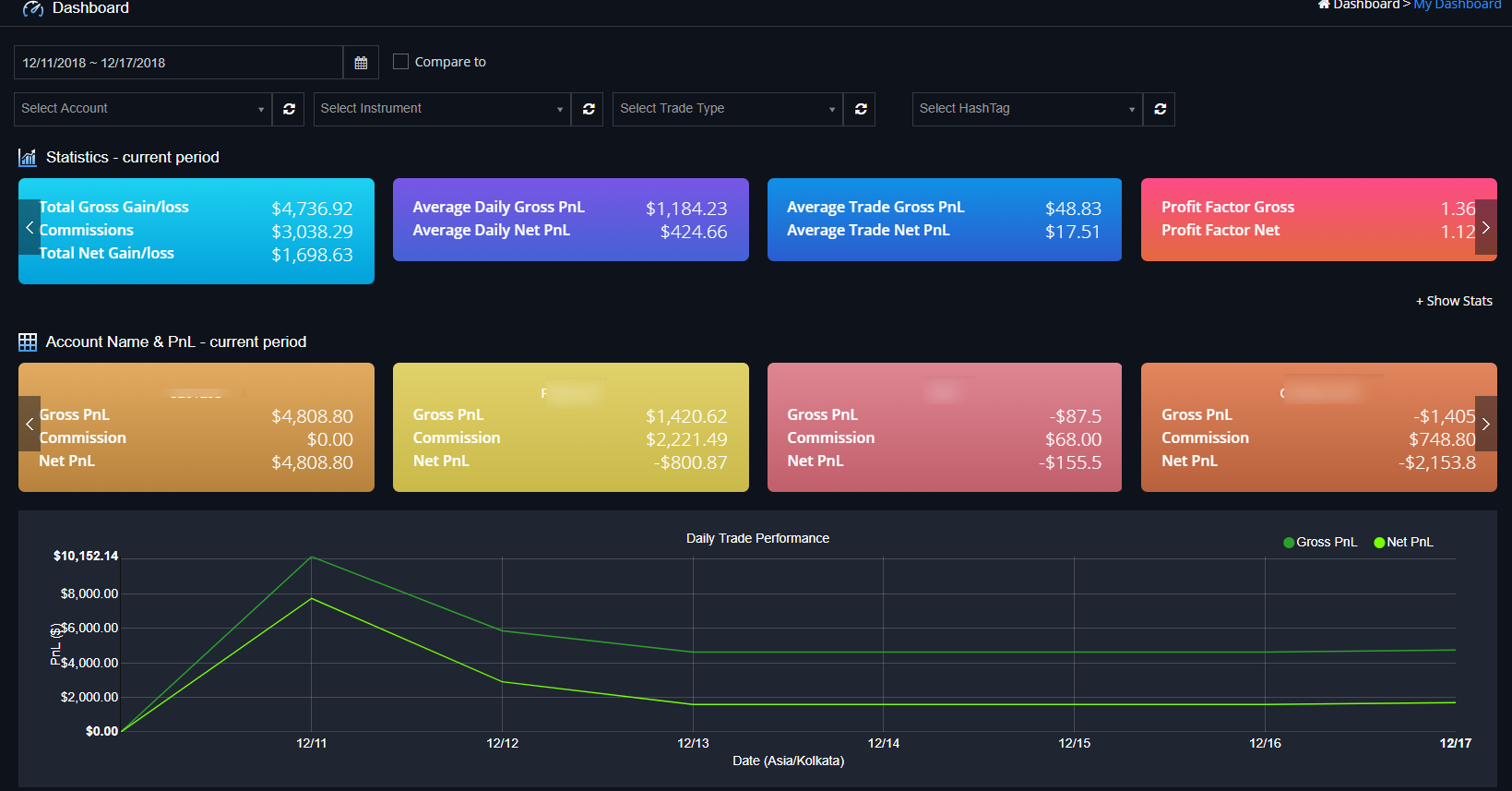Click the $17.51 Average Trade Net PnL value

1073,232
